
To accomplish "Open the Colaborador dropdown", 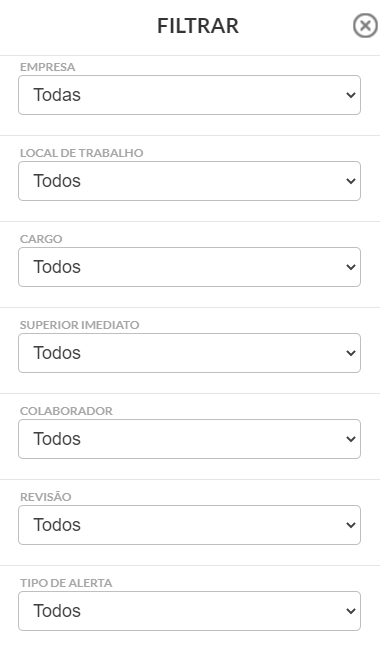I will [x=190, y=439].
